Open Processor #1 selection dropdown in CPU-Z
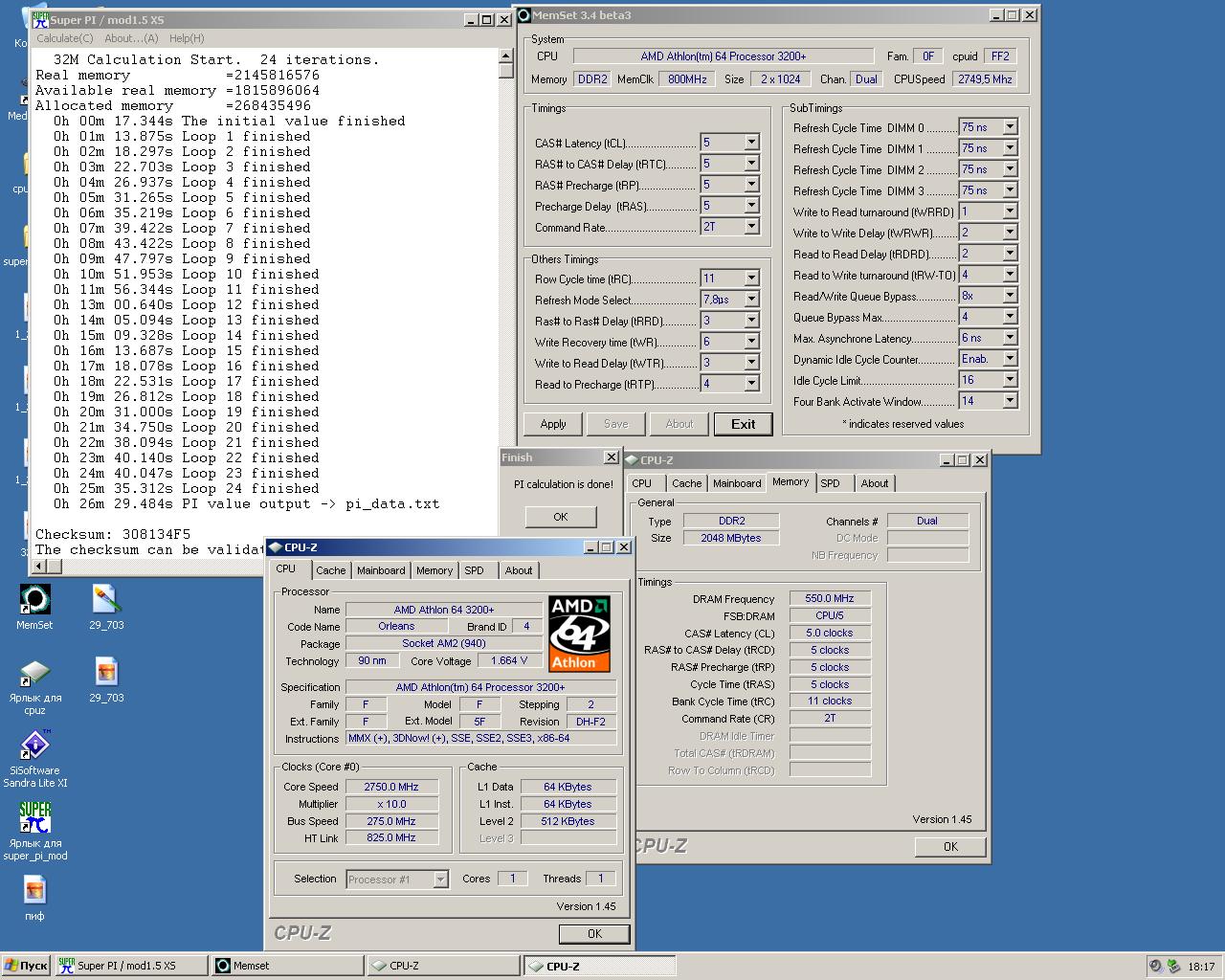Screen dimensions: 1225x980 tap(440, 880)
